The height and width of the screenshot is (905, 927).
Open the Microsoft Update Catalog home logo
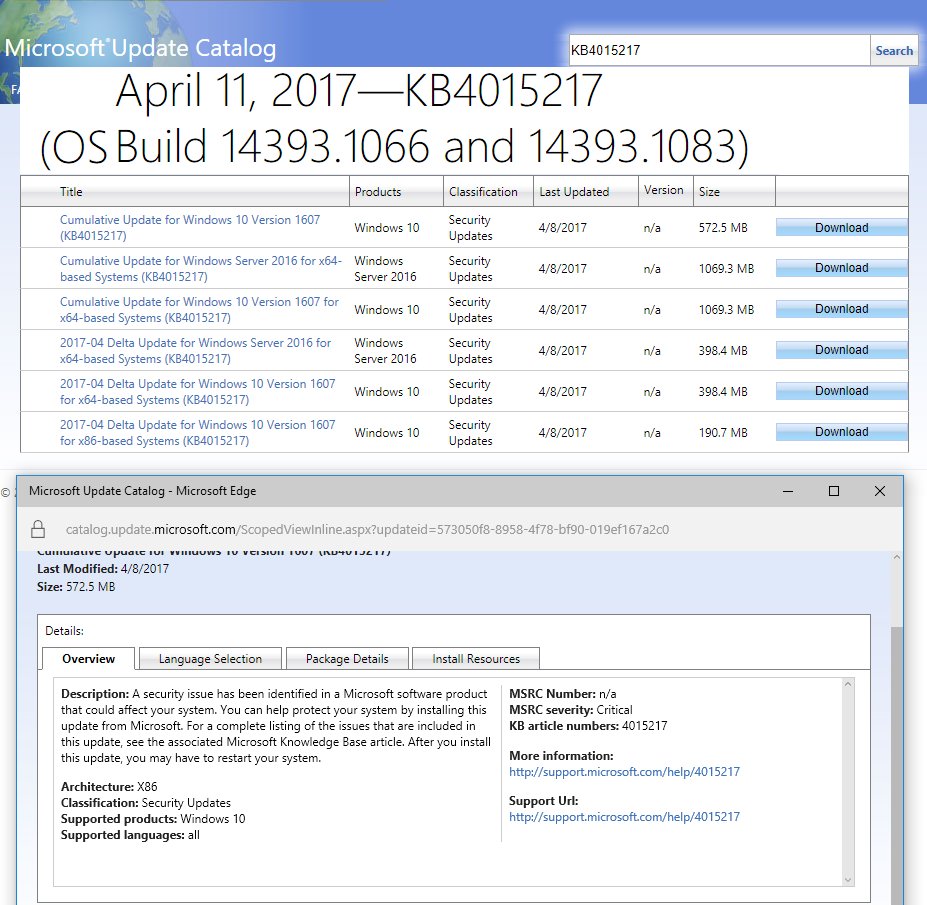click(140, 48)
